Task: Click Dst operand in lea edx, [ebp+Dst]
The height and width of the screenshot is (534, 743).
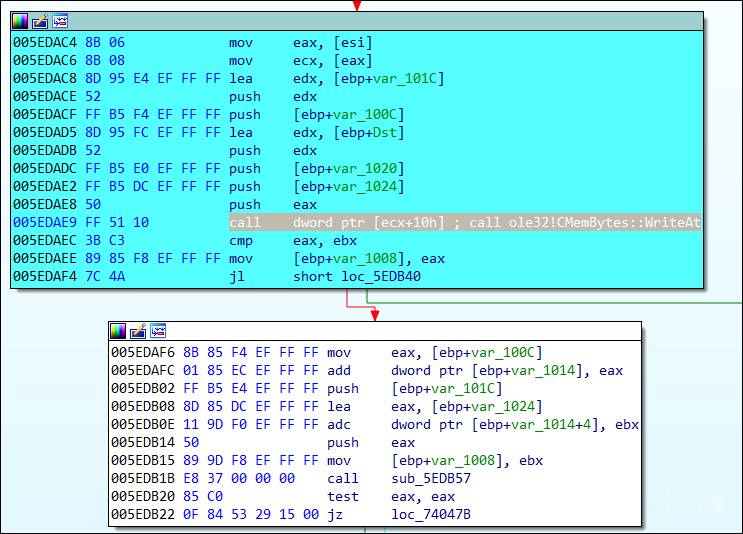Action: pos(385,132)
